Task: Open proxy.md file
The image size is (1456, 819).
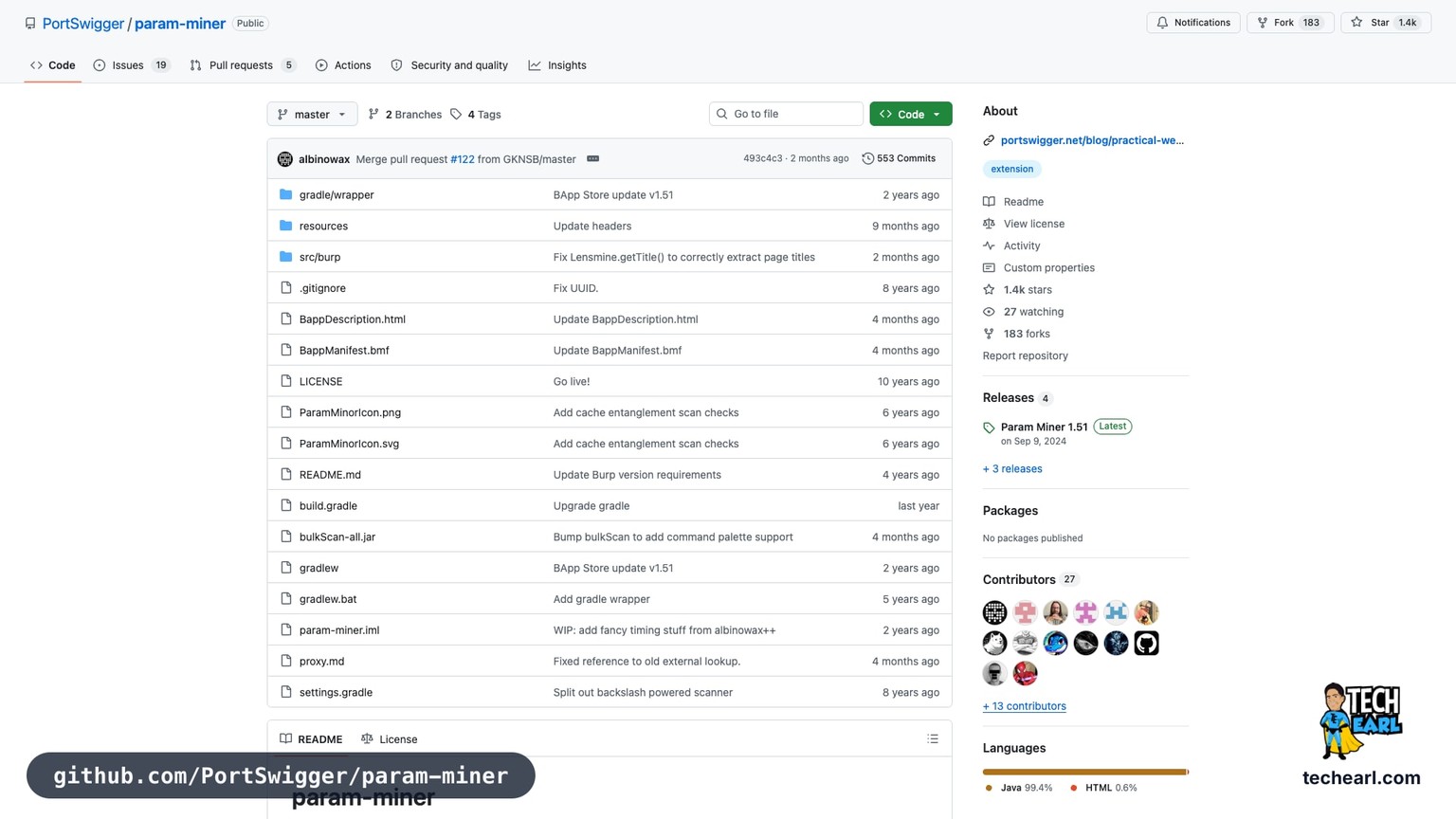Action: point(321,662)
